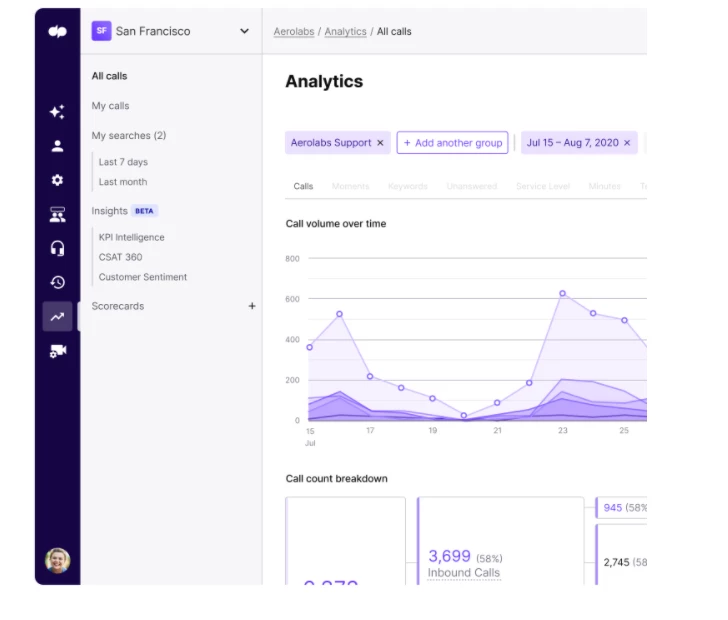
Task: Open the Aerolabs Support group chip
Action: [x=331, y=143]
